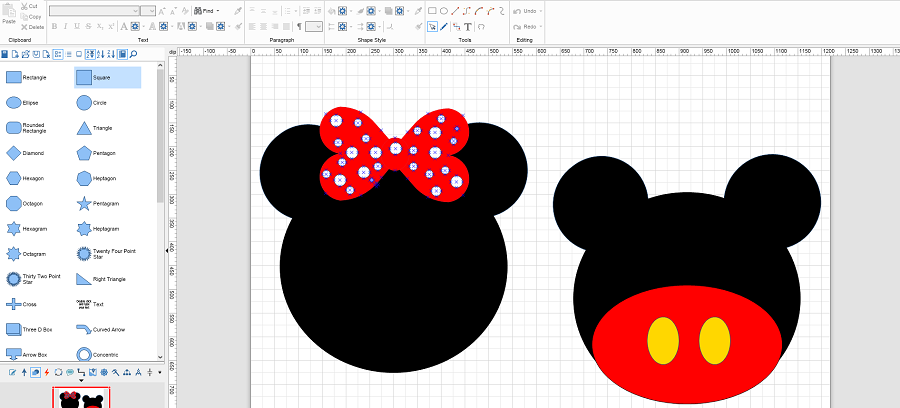900x408 pixels.
Task: Click the Undo button
Action: pos(524,11)
